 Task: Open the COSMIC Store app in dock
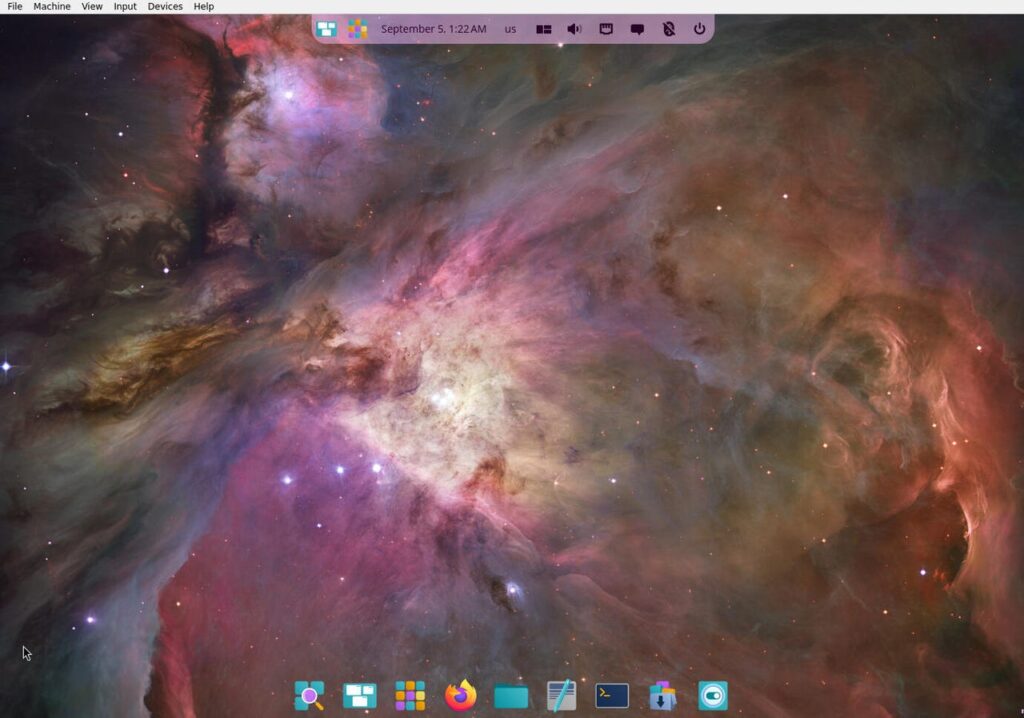pos(662,695)
